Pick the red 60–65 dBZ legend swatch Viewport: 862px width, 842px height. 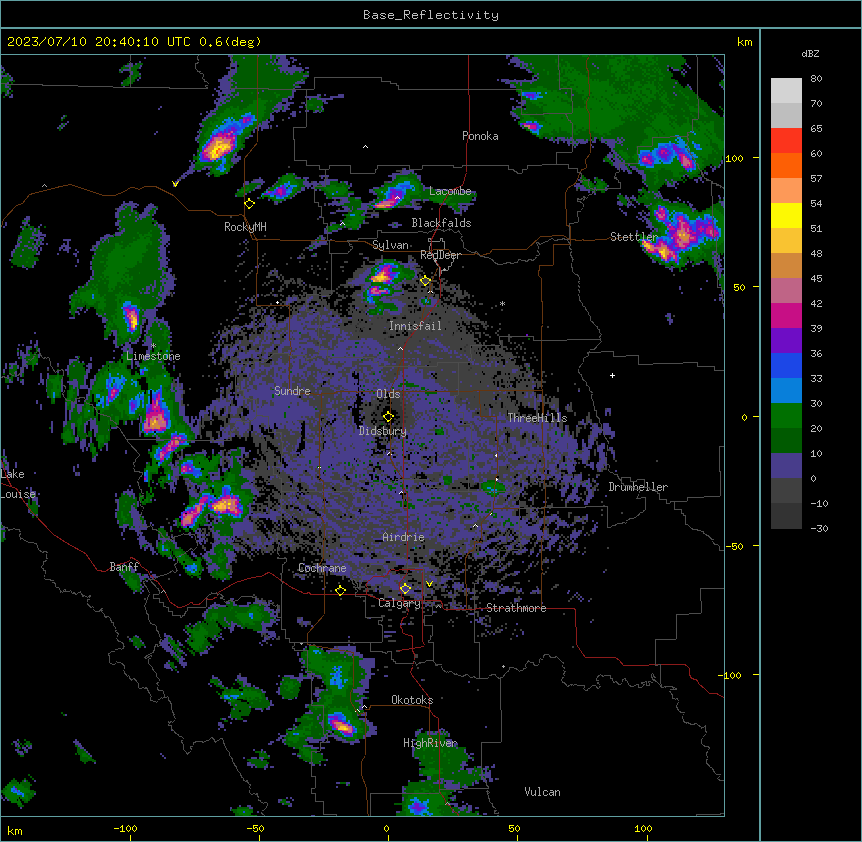786,141
